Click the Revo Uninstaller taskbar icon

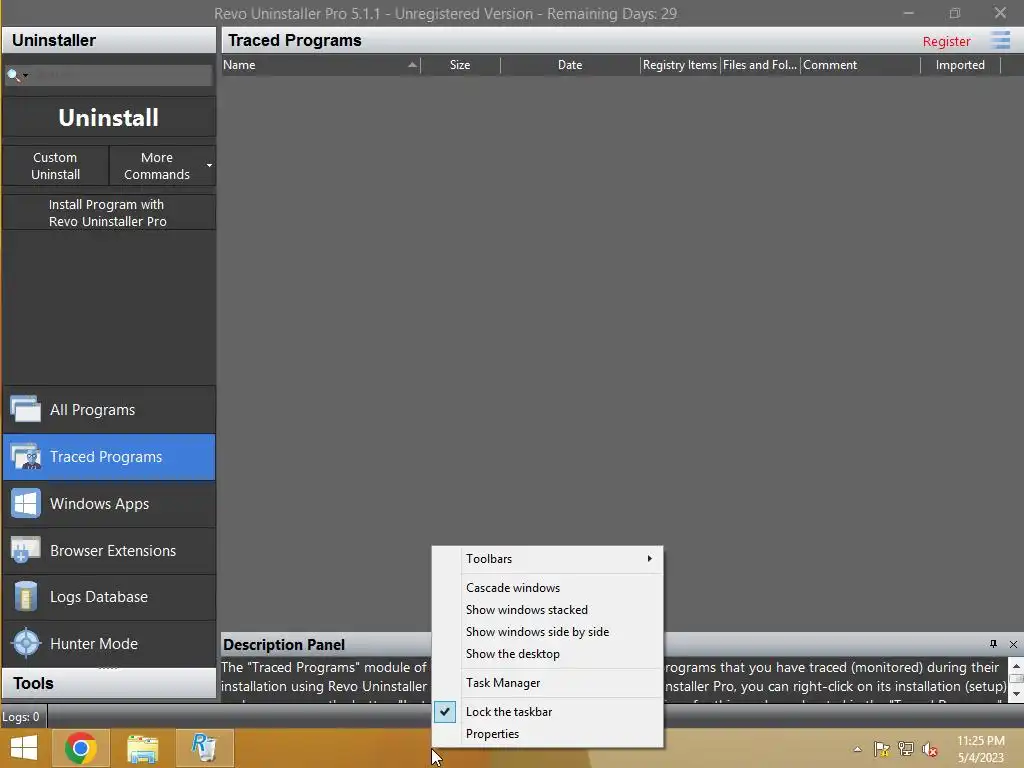point(204,748)
